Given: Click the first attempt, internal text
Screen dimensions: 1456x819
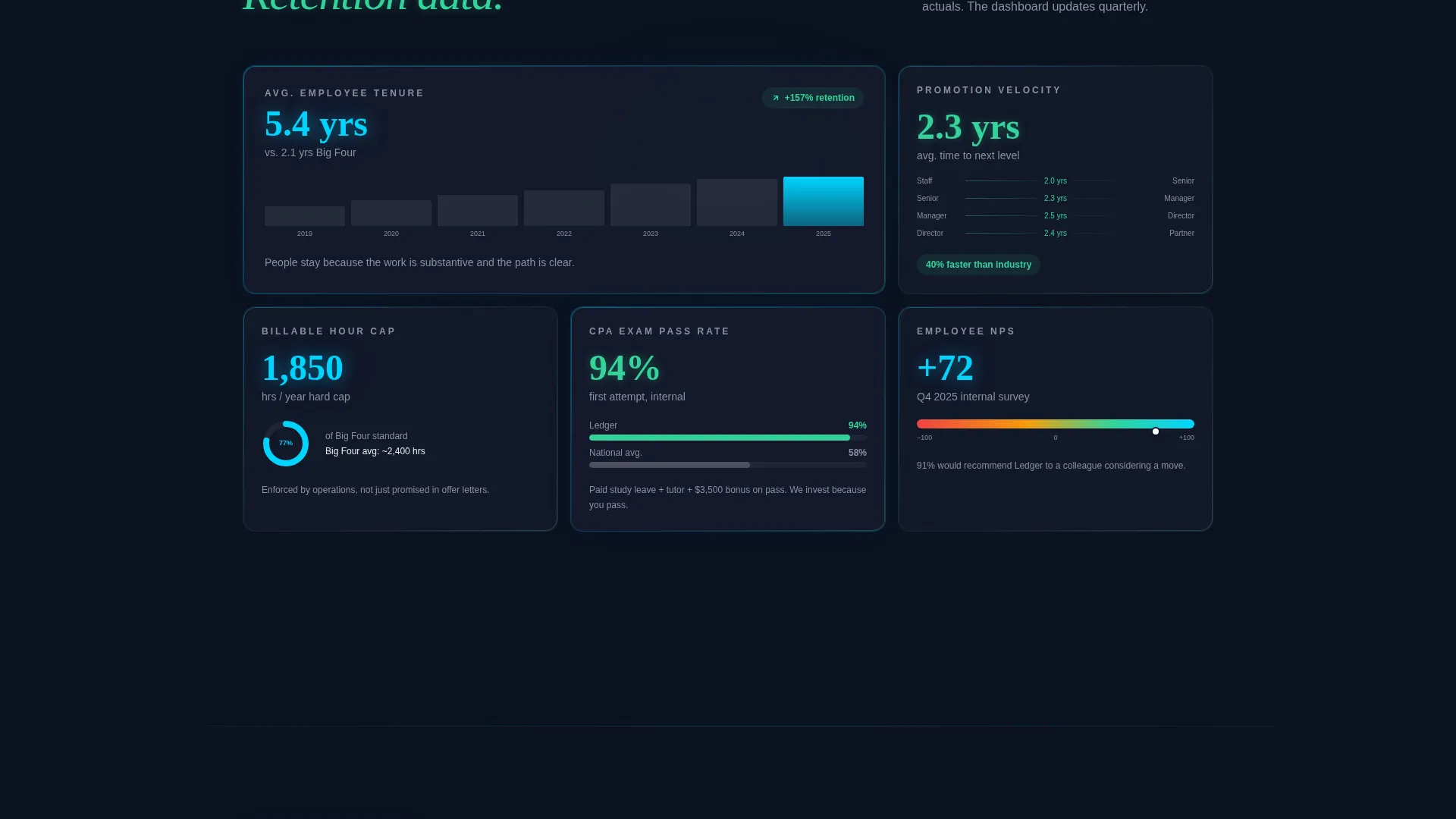Looking at the screenshot, I should click(637, 397).
